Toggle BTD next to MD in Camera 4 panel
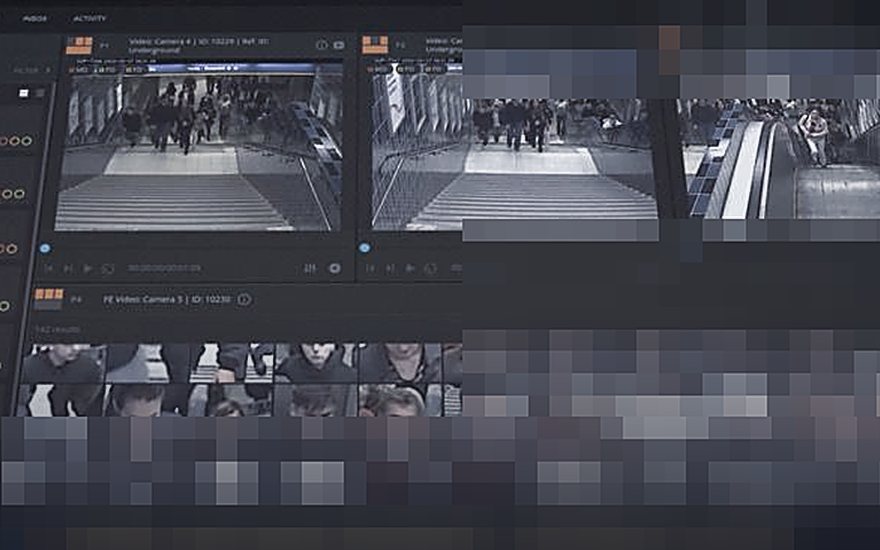 tap(106, 70)
